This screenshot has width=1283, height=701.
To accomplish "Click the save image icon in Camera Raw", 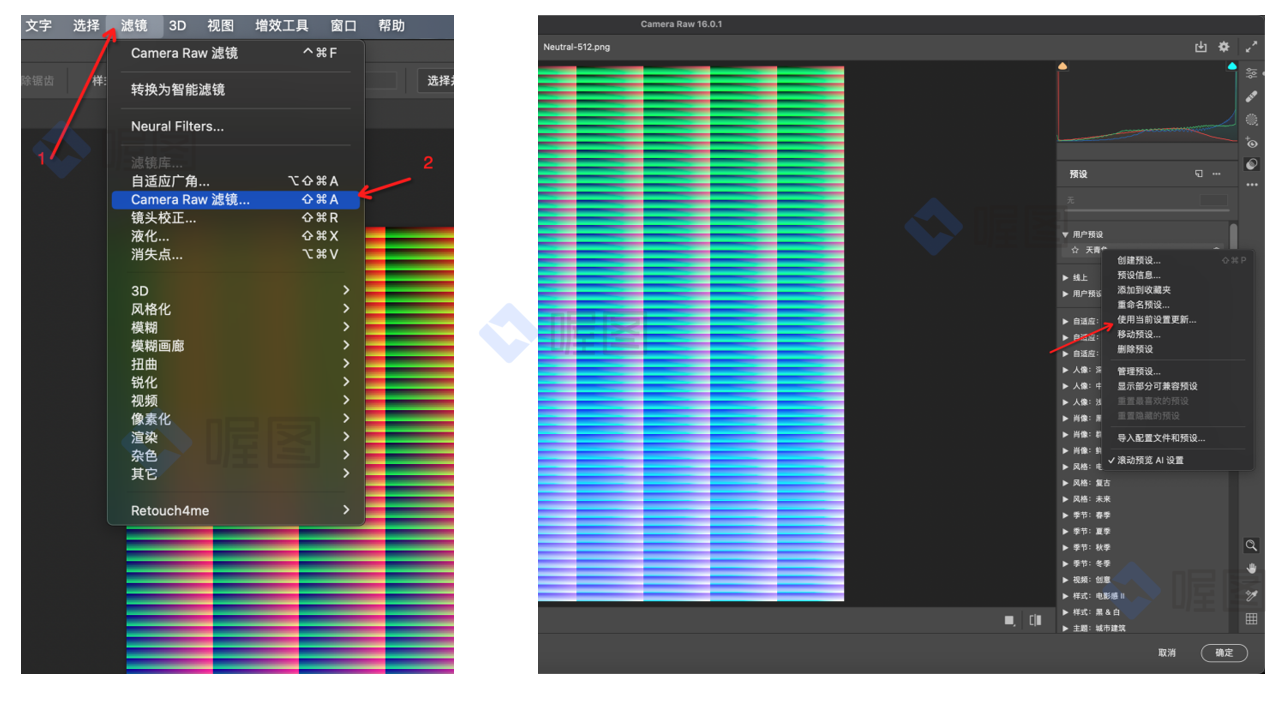I will 1201,47.
